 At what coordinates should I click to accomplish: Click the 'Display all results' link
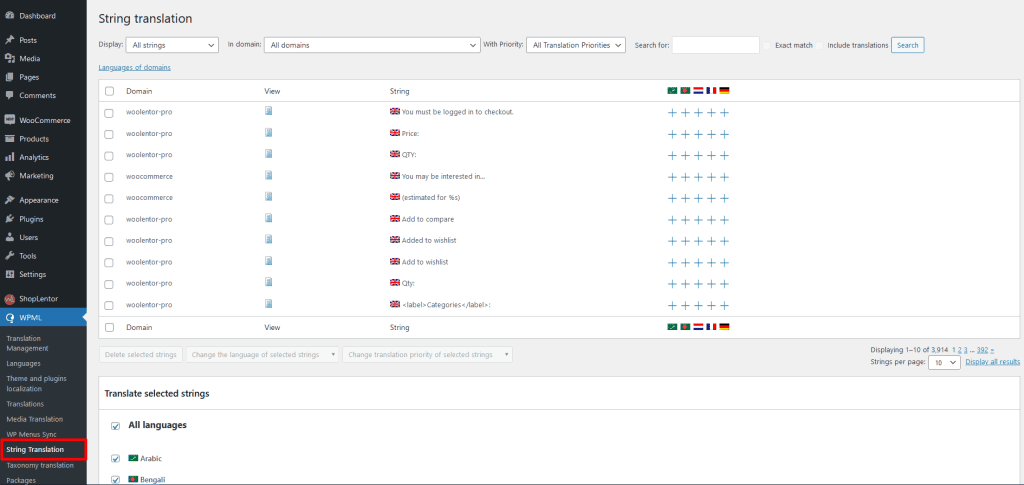click(993, 362)
